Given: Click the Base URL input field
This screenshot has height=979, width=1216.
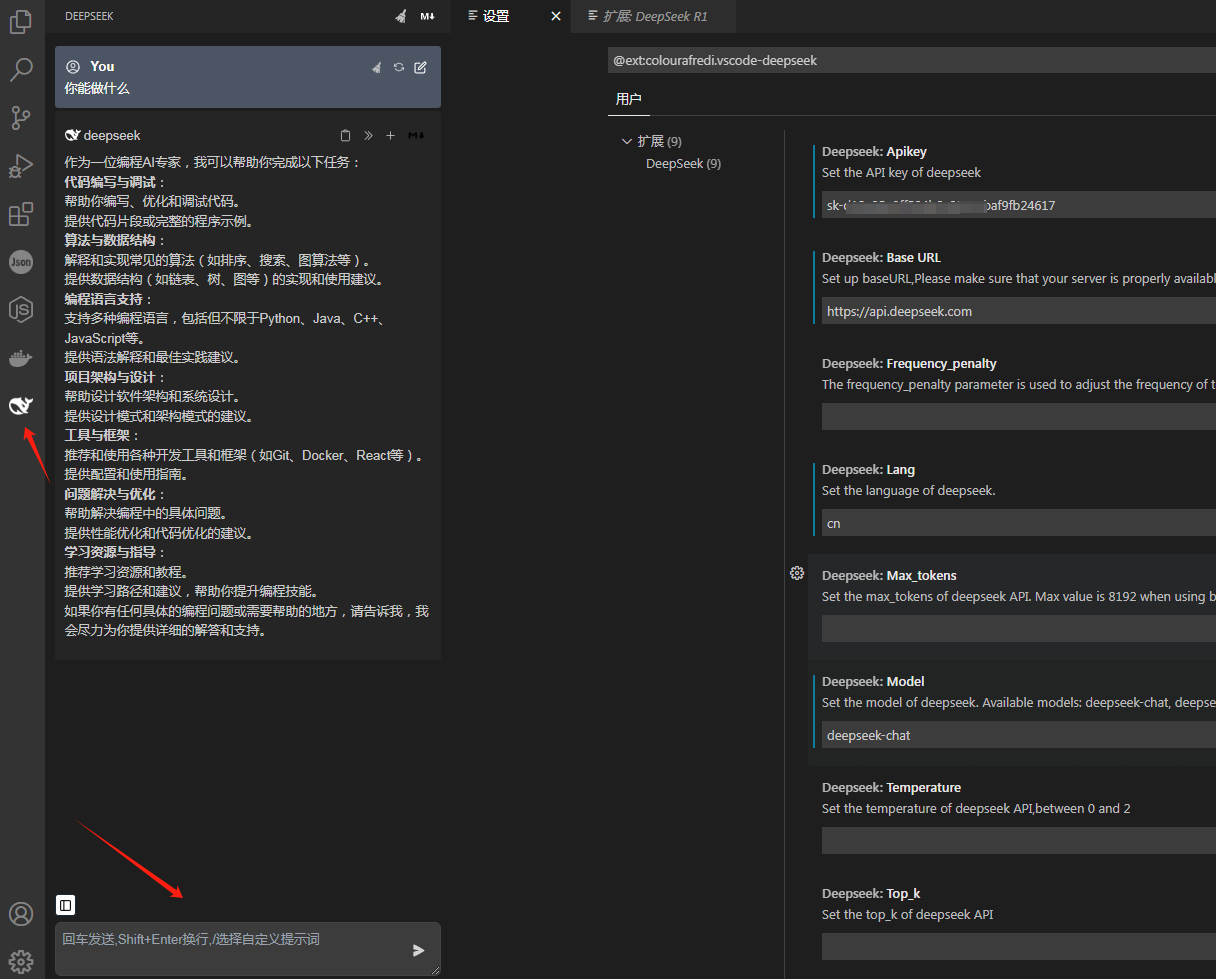Looking at the screenshot, I should pos(1019,311).
